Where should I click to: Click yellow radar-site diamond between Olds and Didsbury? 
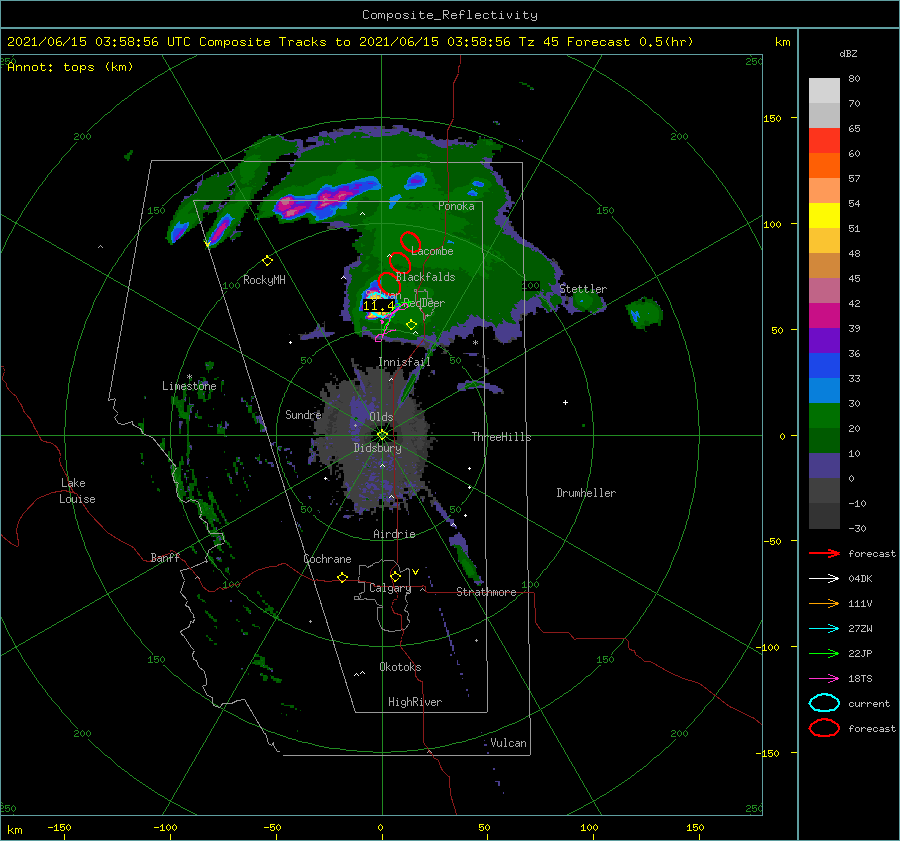point(382,435)
